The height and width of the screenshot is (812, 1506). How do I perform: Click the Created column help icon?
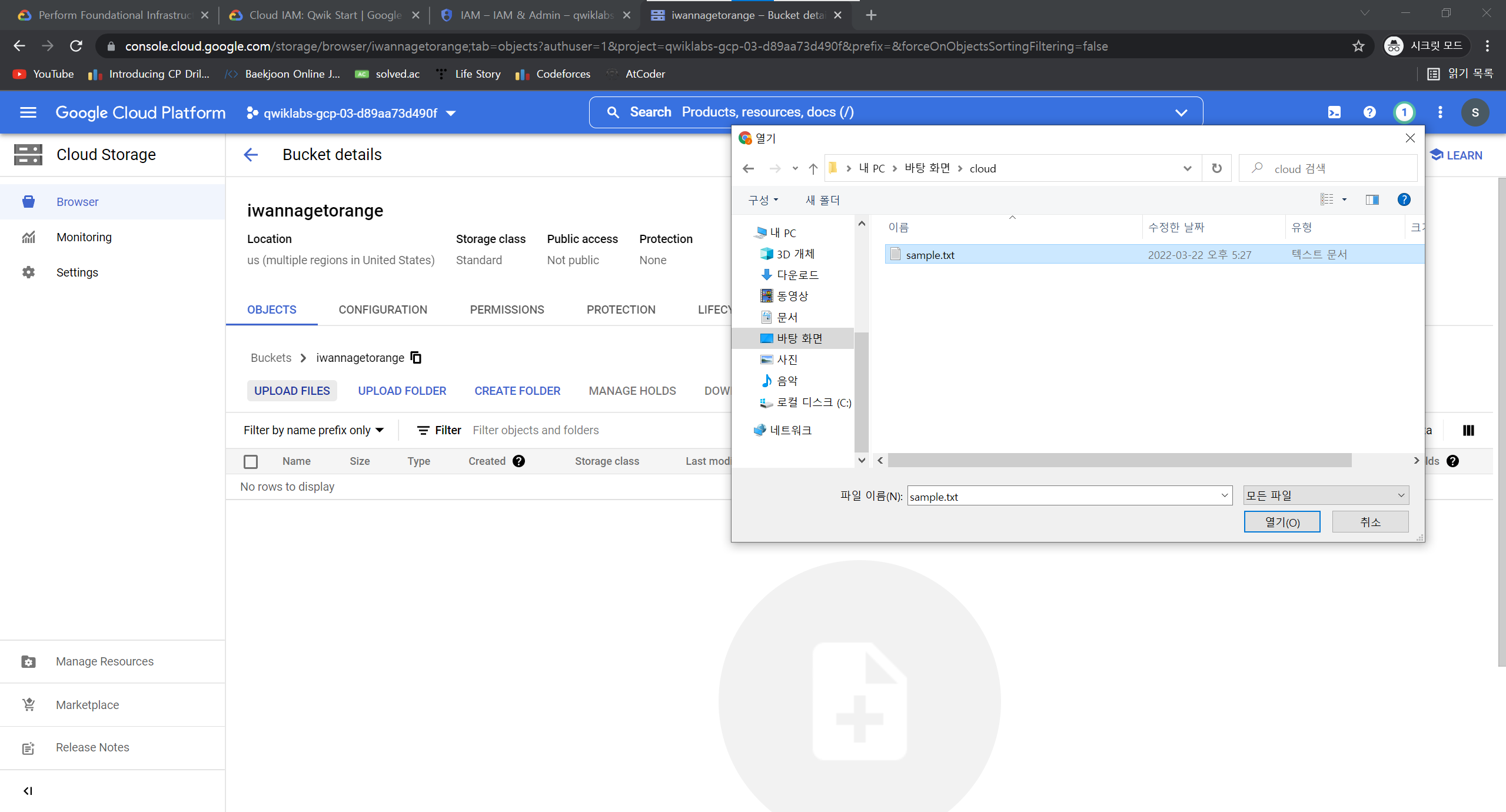[518, 461]
